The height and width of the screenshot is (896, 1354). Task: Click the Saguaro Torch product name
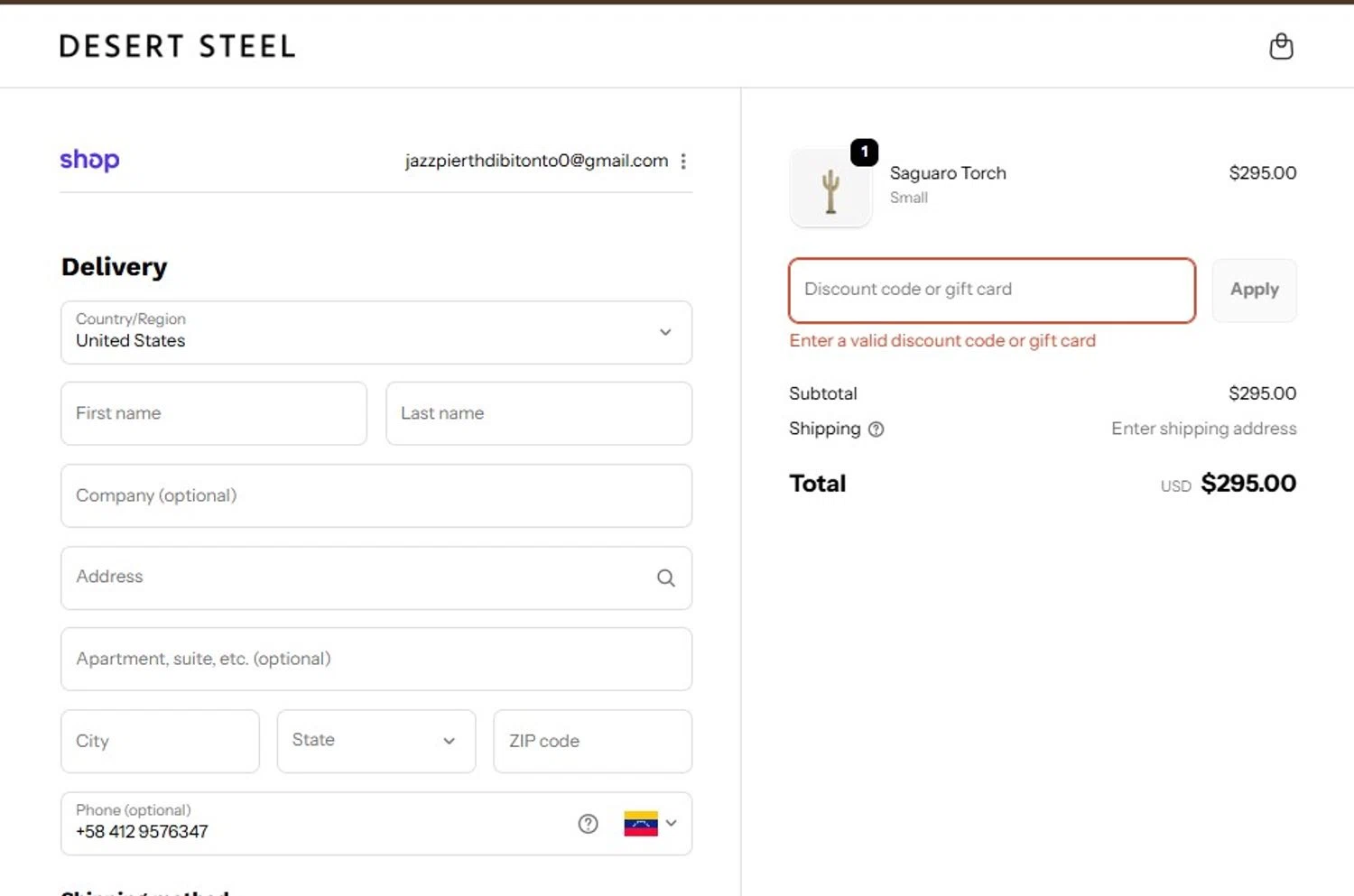point(948,173)
